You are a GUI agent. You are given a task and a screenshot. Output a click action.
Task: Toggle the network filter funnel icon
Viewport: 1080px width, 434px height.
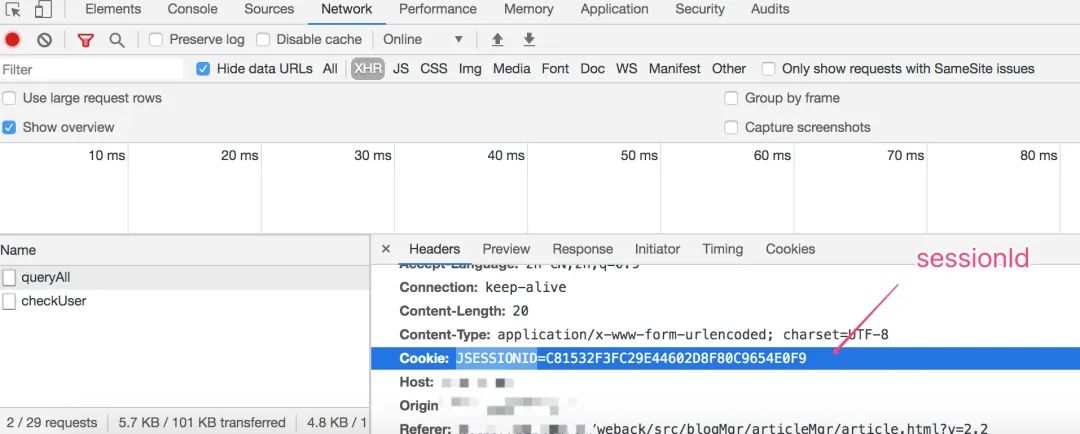tap(85, 40)
